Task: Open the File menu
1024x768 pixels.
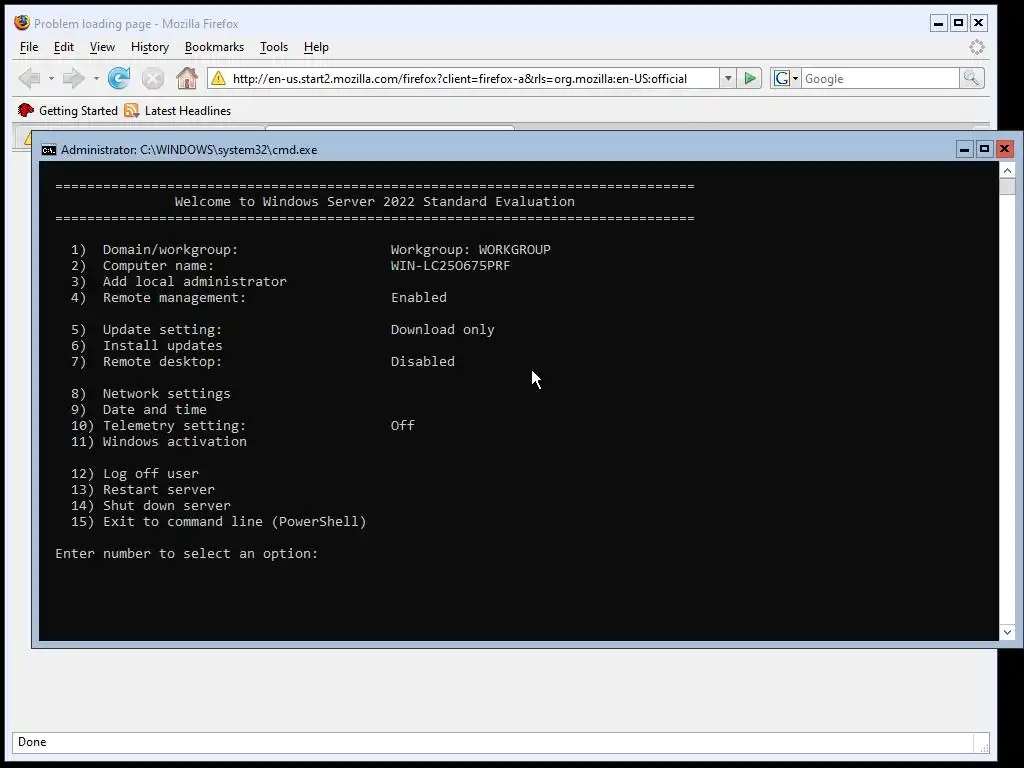Action: click(x=29, y=47)
